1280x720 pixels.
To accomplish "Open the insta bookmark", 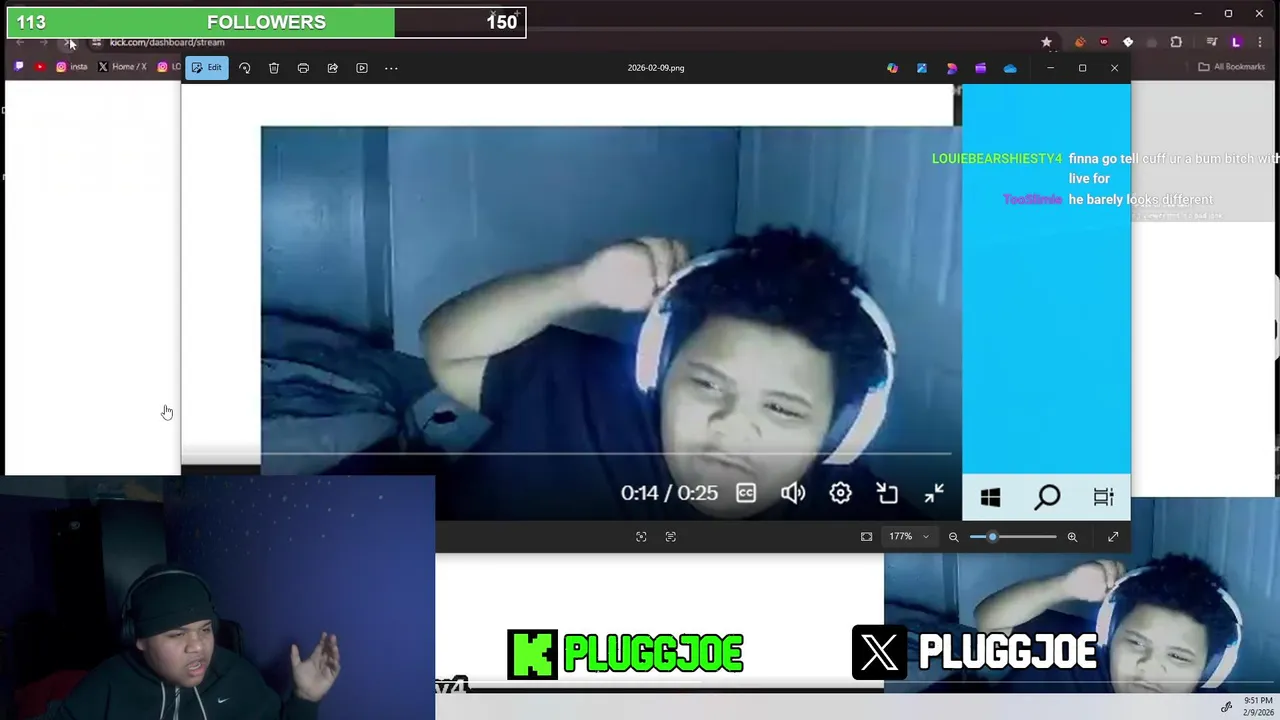I will (x=71, y=67).
